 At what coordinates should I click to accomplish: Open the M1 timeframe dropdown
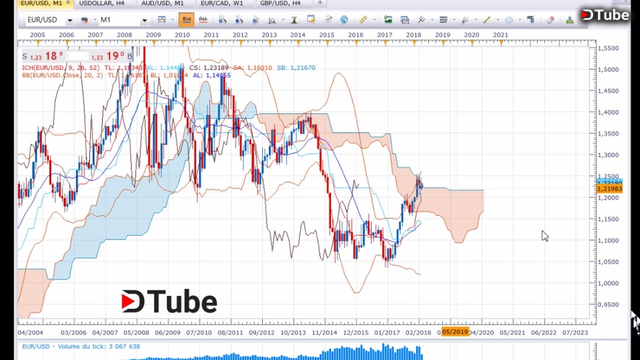144,20
